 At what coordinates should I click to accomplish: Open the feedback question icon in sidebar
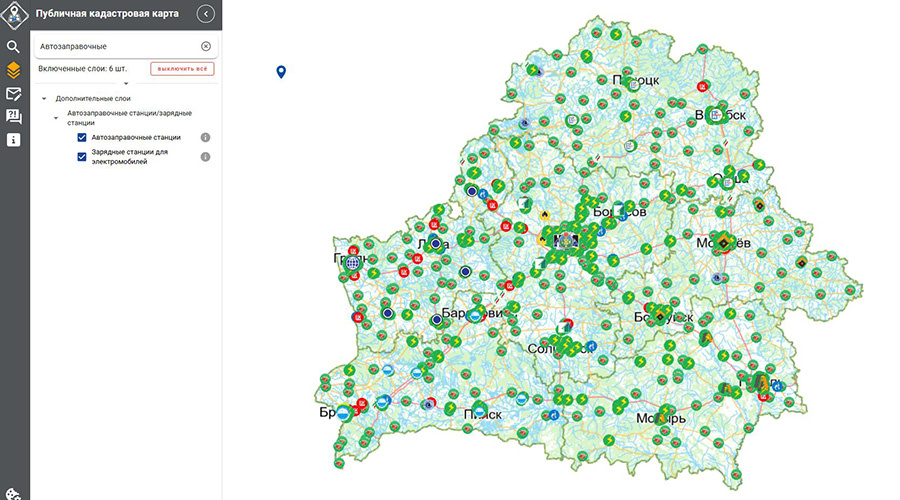pyautogui.click(x=13, y=117)
